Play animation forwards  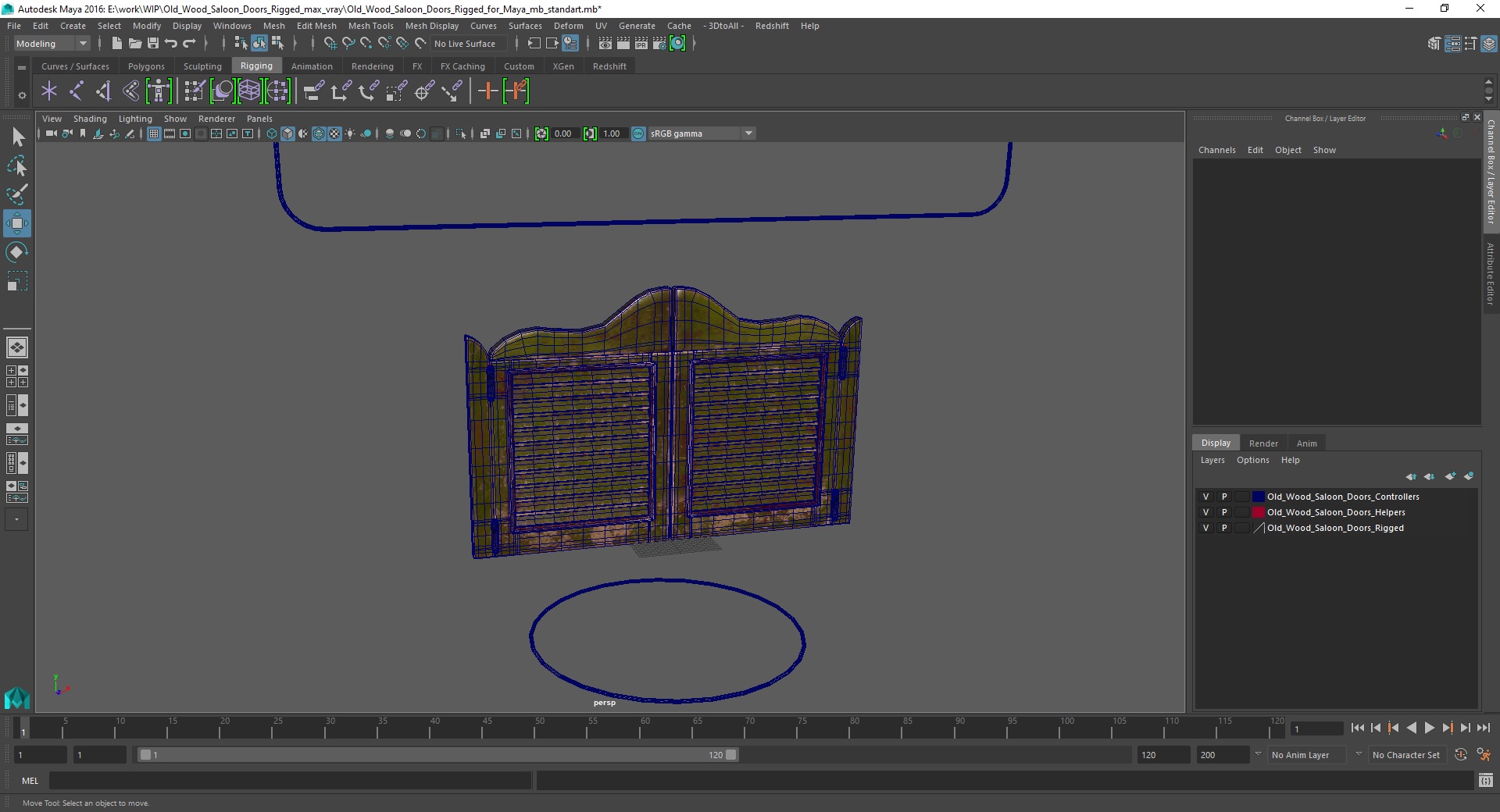(x=1430, y=728)
